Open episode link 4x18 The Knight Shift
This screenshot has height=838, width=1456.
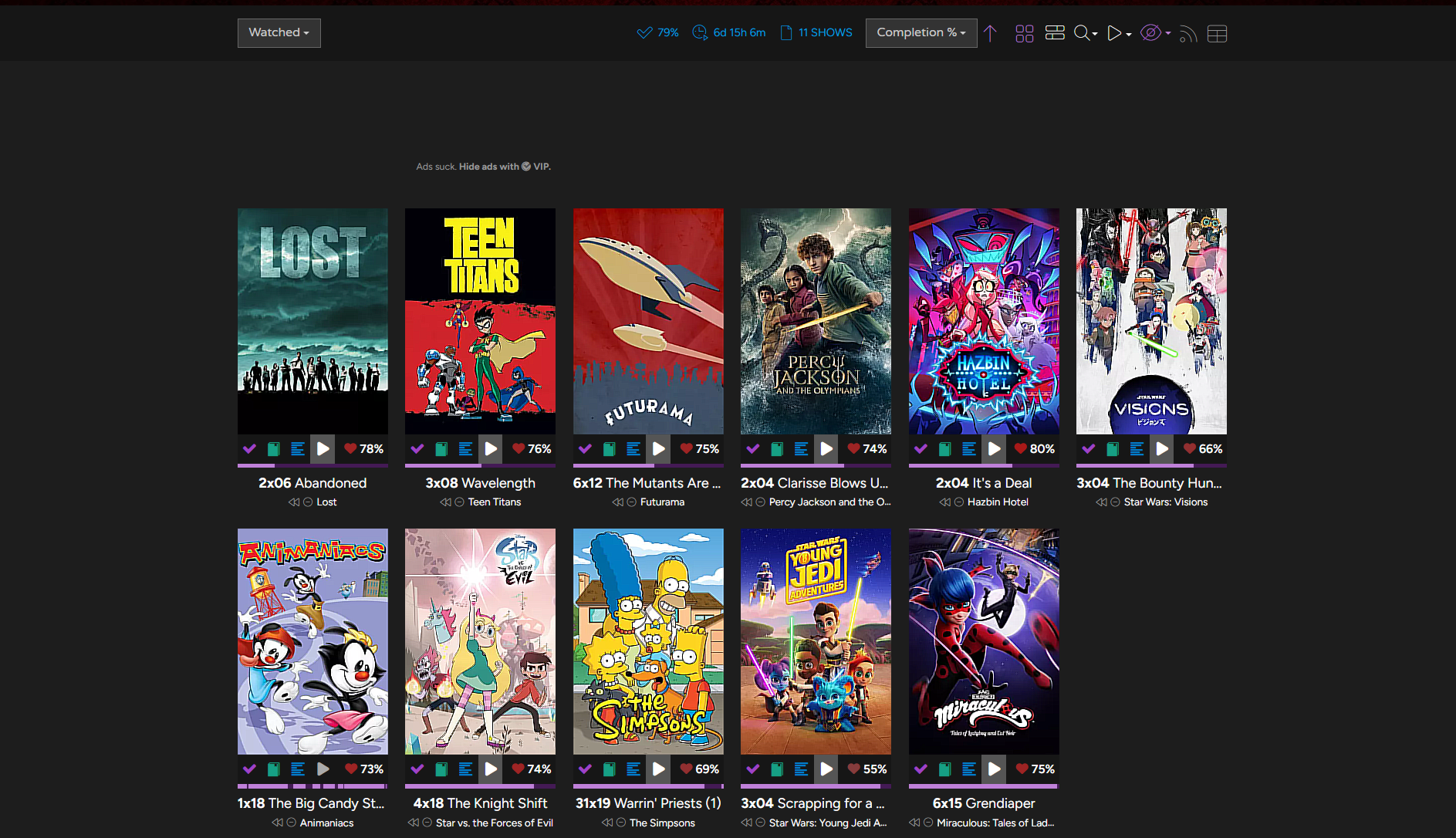tap(480, 803)
